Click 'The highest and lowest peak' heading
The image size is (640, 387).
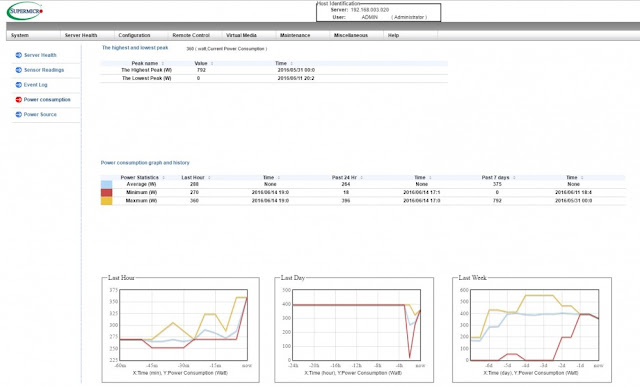tap(135, 48)
